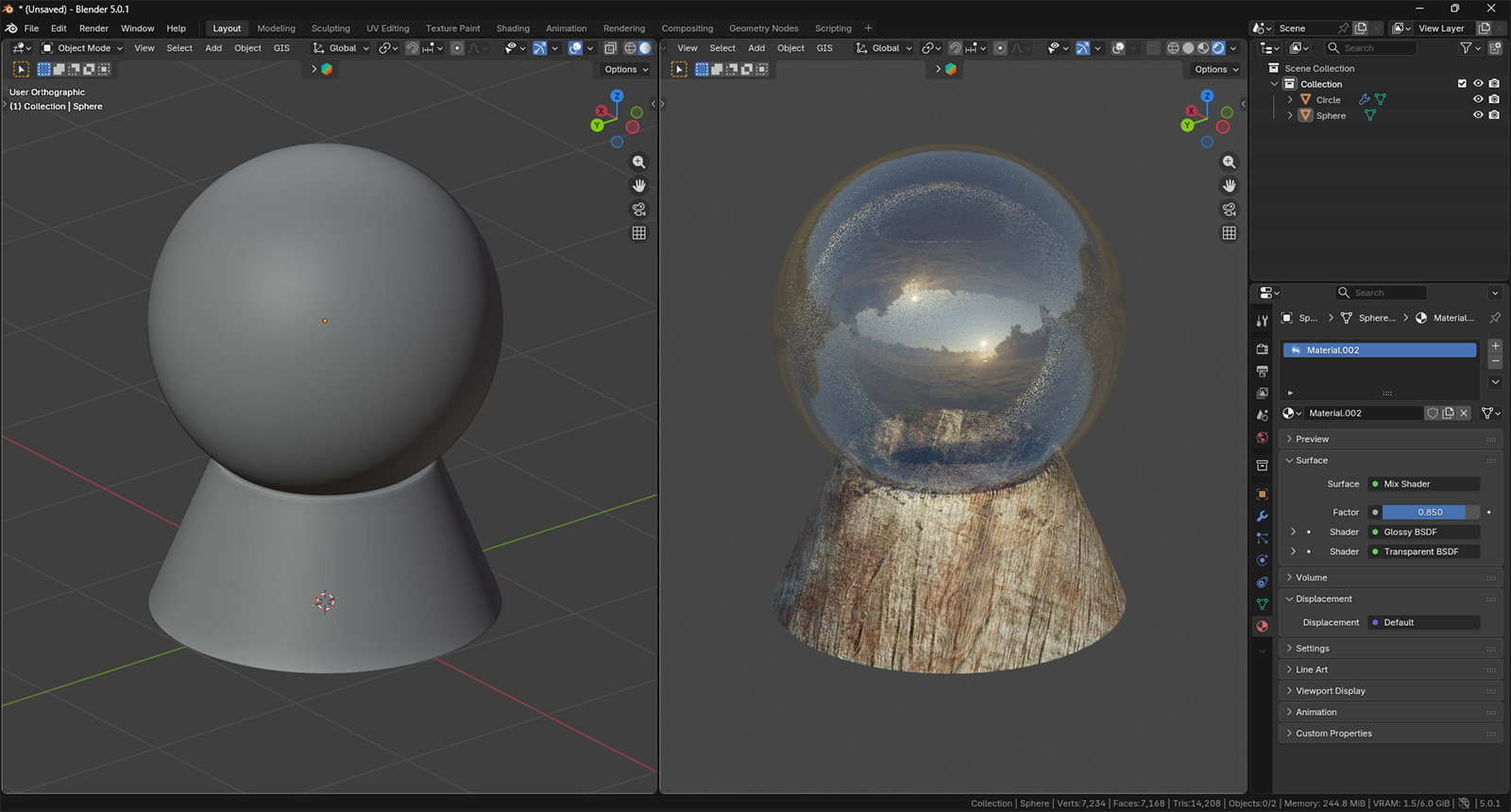1511x812 pixels.
Task: Toggle camera view icon in left viewport
Action: [x=638, y=210]
